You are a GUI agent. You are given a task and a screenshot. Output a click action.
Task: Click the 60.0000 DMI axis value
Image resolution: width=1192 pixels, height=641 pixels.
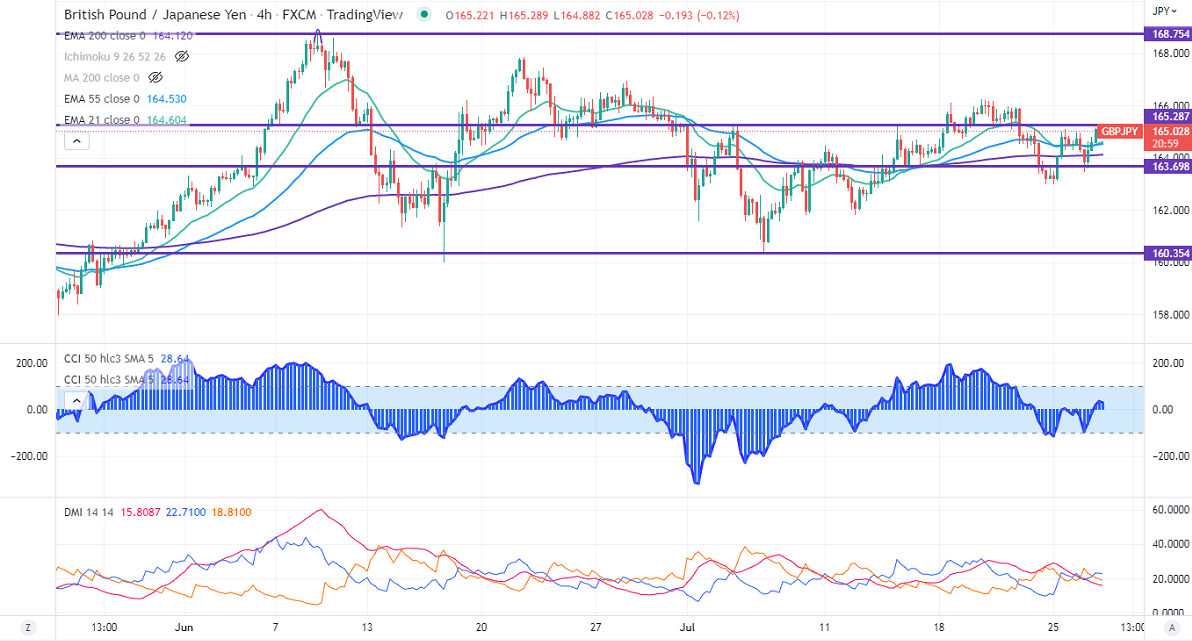[1171, 509]
